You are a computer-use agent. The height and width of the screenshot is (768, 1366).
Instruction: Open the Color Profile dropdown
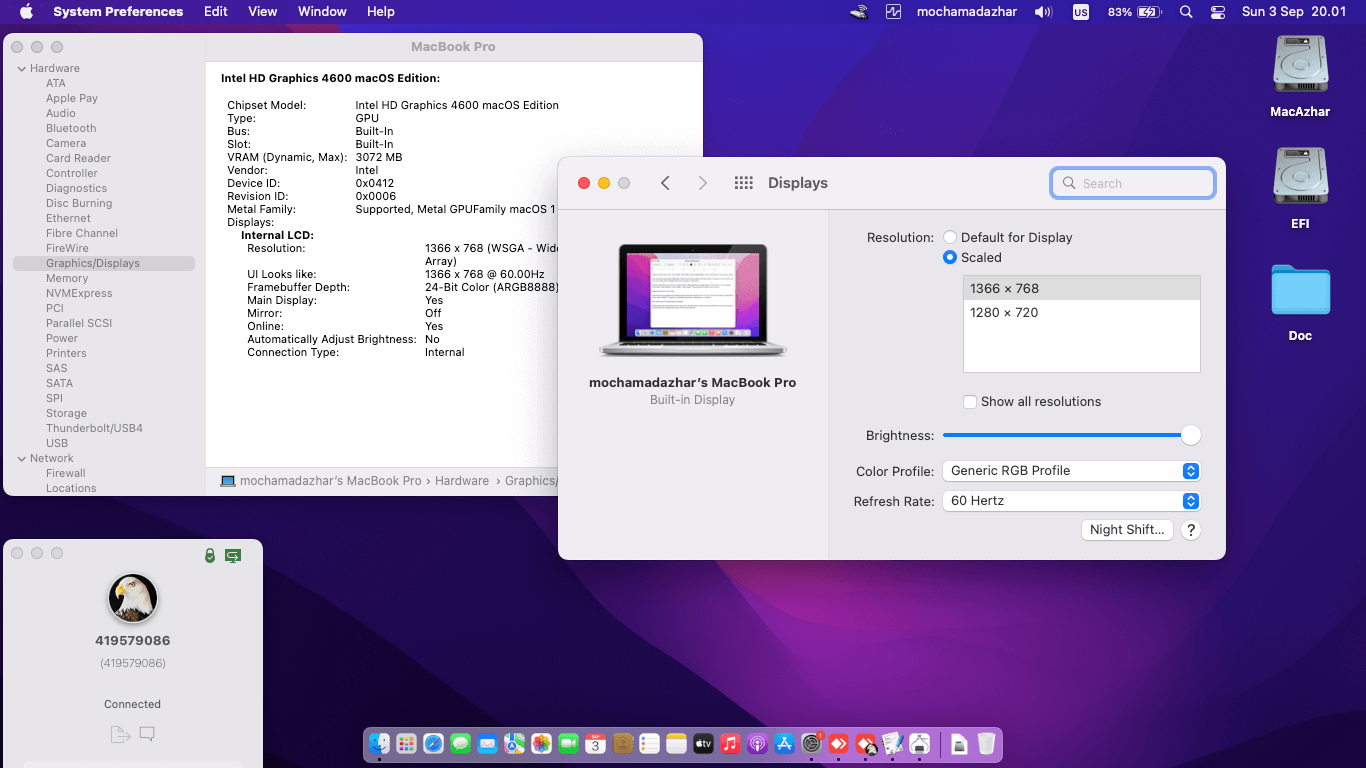1071,471
